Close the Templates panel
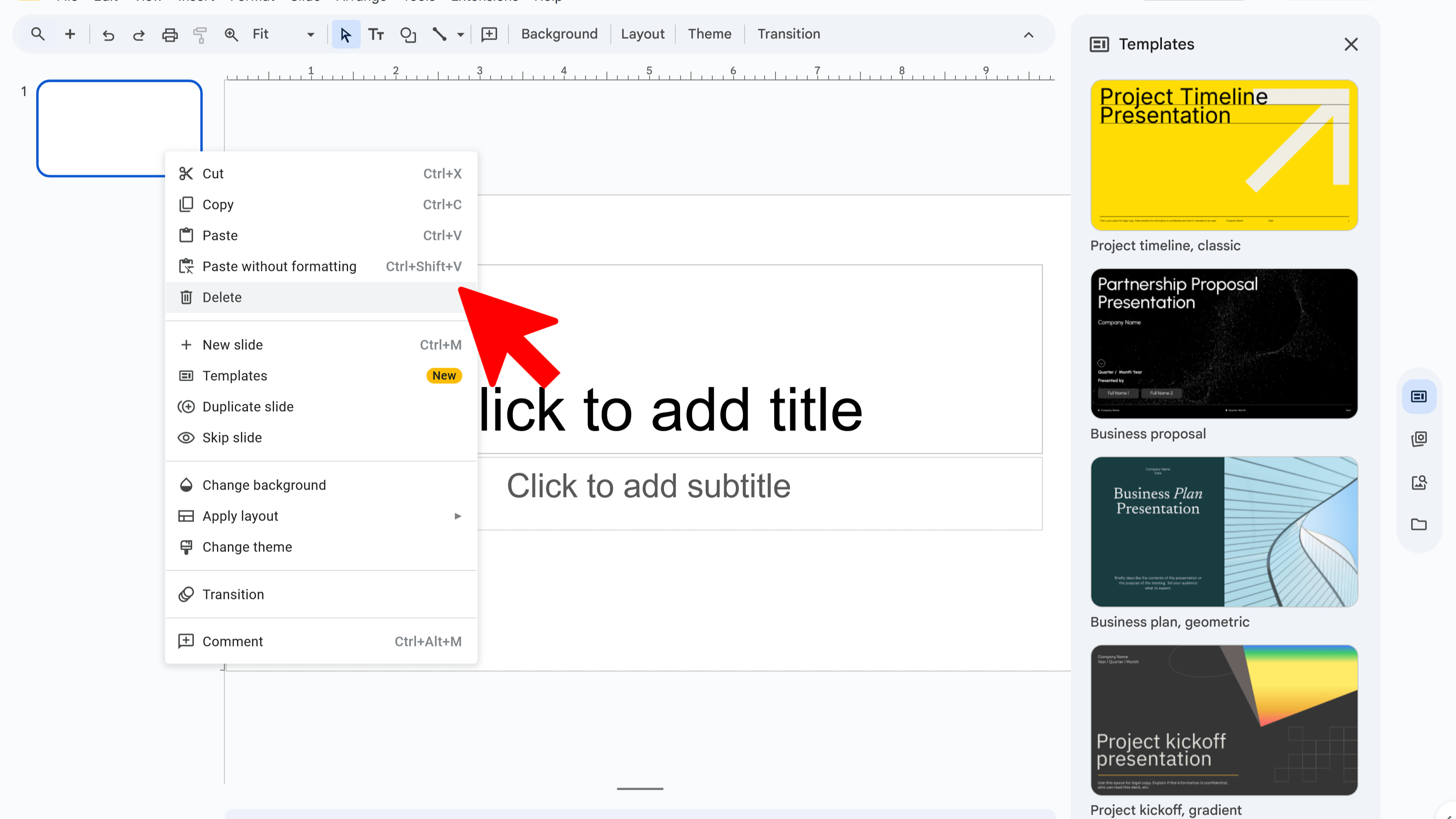This screenshot has width=1456, height=819. point(1351,44)
